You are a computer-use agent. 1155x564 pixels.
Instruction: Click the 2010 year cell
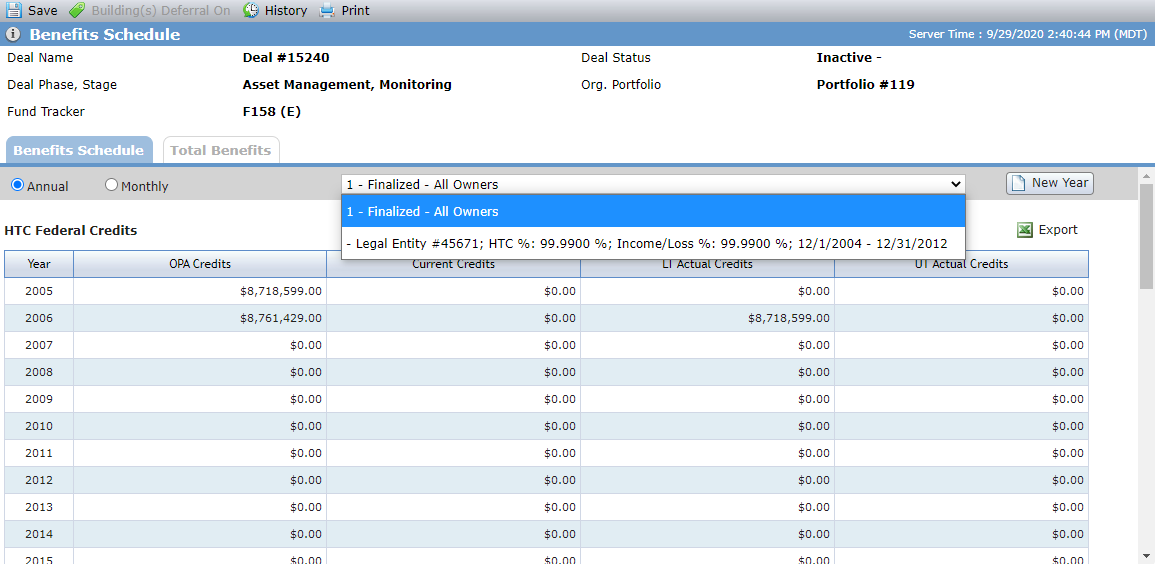tap(39, 426)
